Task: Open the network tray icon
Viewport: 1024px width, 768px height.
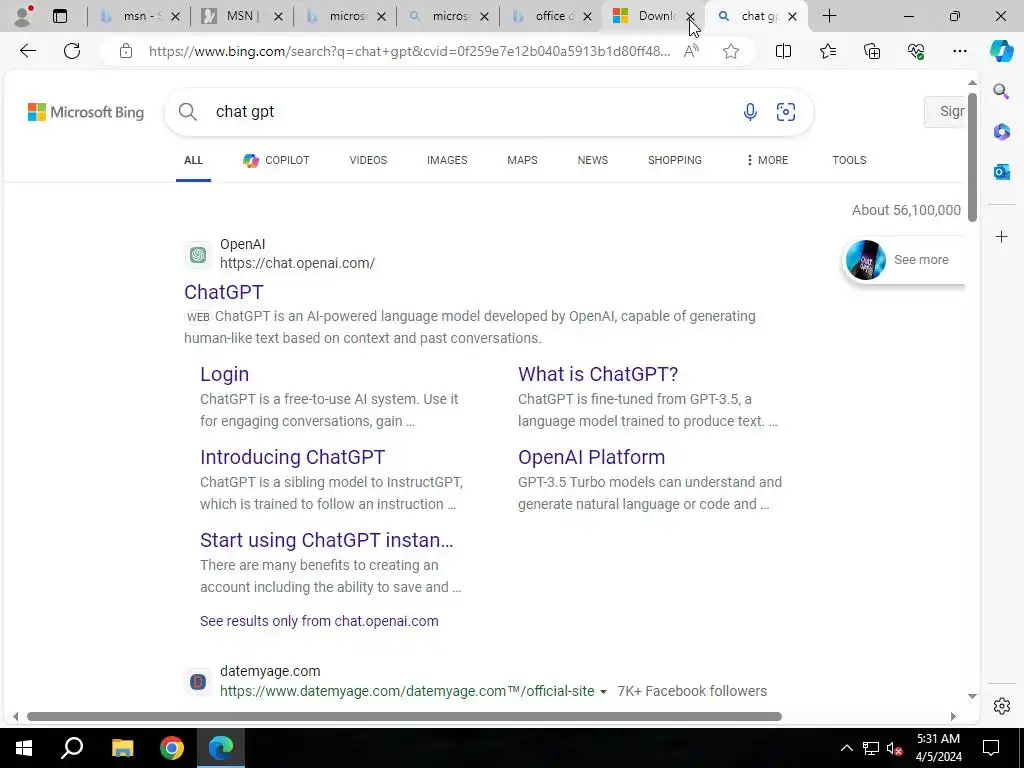Action: 871,748
